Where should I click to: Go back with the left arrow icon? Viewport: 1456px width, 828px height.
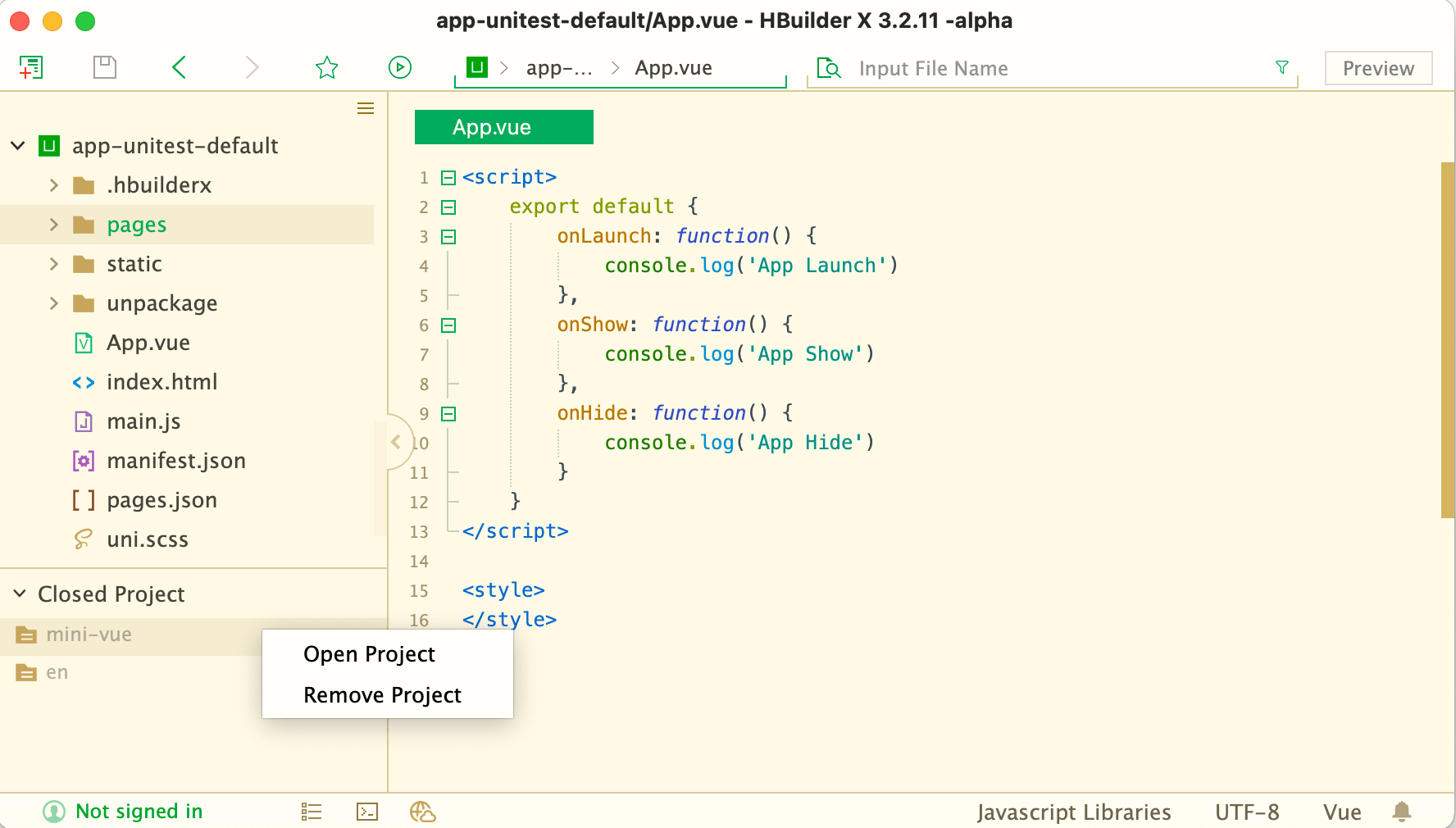[180, 67]
